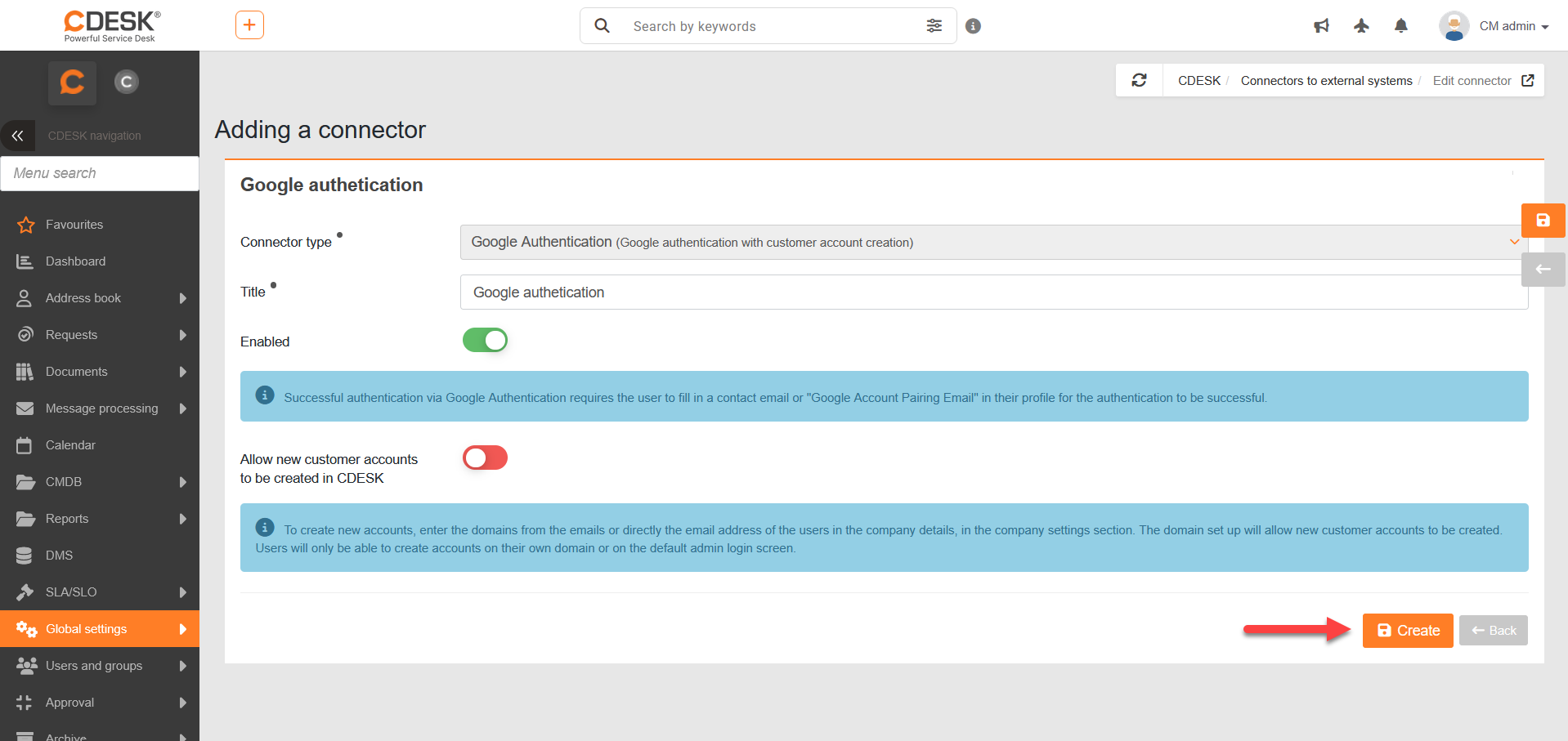Open advanced search filter options
The image size is (1568, 741).
tap(934, 26)
